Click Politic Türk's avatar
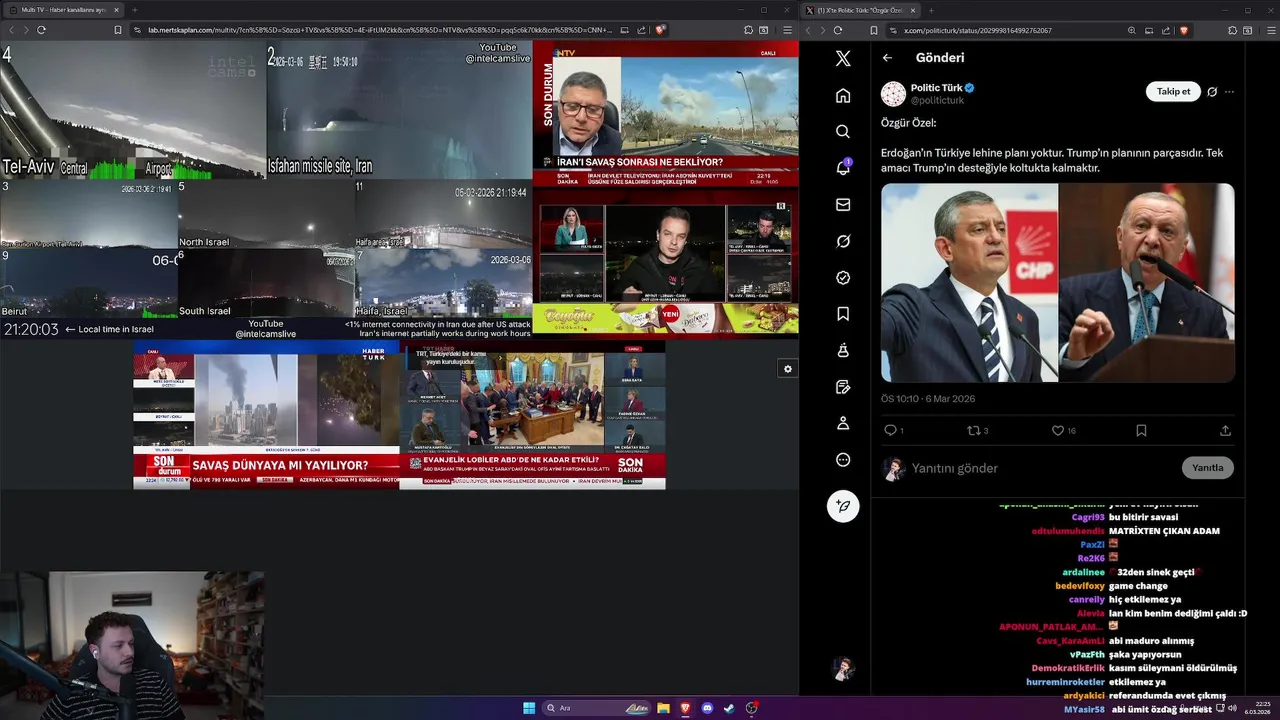The image size is (1280, 720). click(893, 94)
